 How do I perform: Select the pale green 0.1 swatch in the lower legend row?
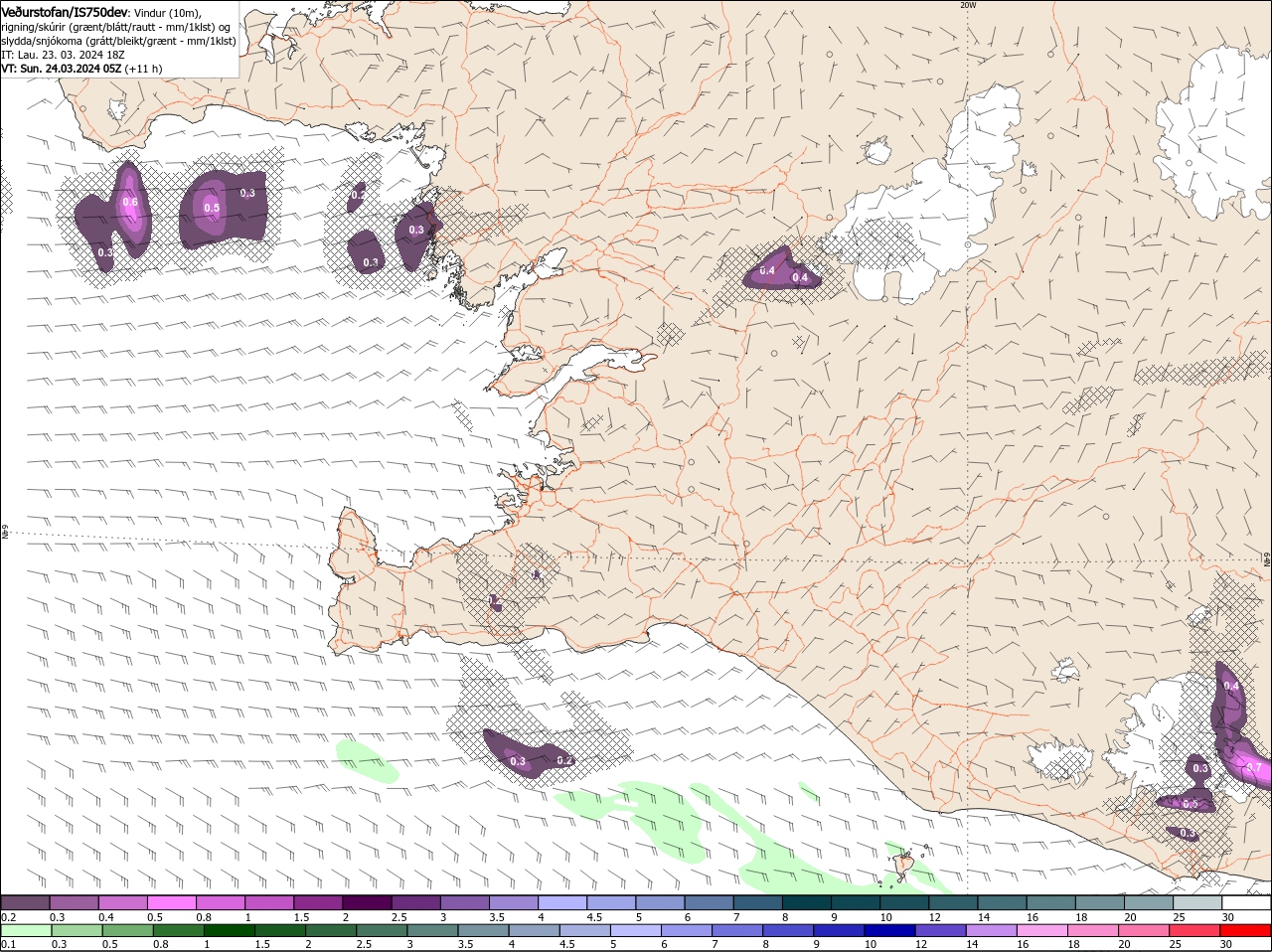coord(25,930)
